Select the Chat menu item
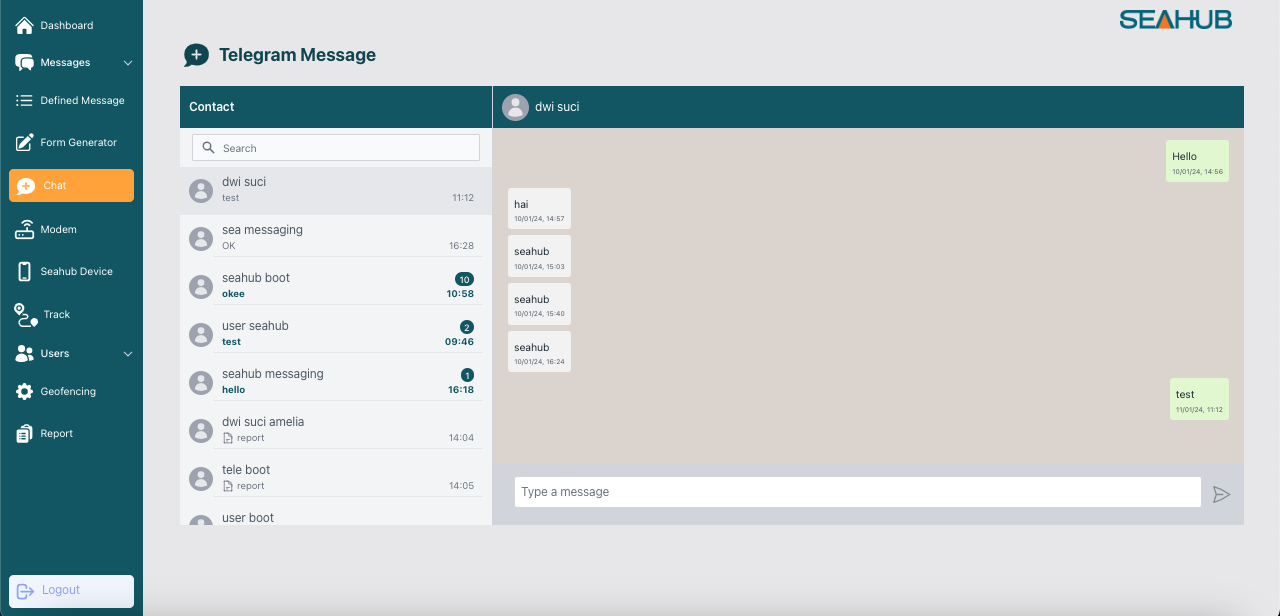Screen dimensions: 1280x616 coord(71,186)
